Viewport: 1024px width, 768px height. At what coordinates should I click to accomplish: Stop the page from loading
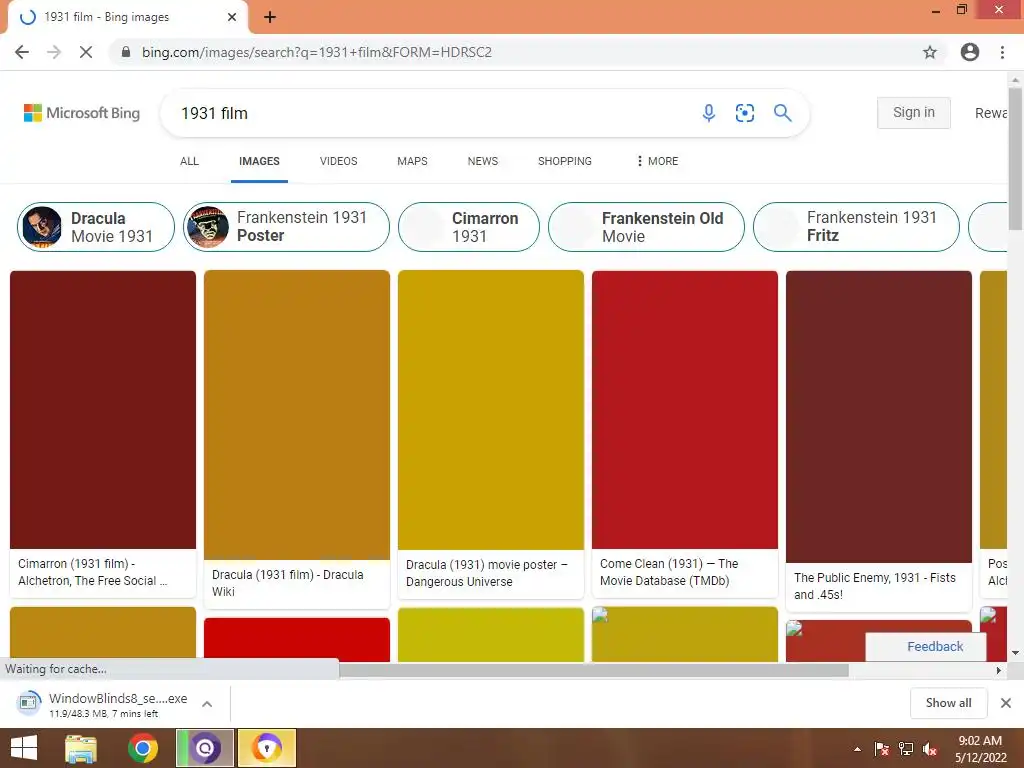click(x=86, y=52)
